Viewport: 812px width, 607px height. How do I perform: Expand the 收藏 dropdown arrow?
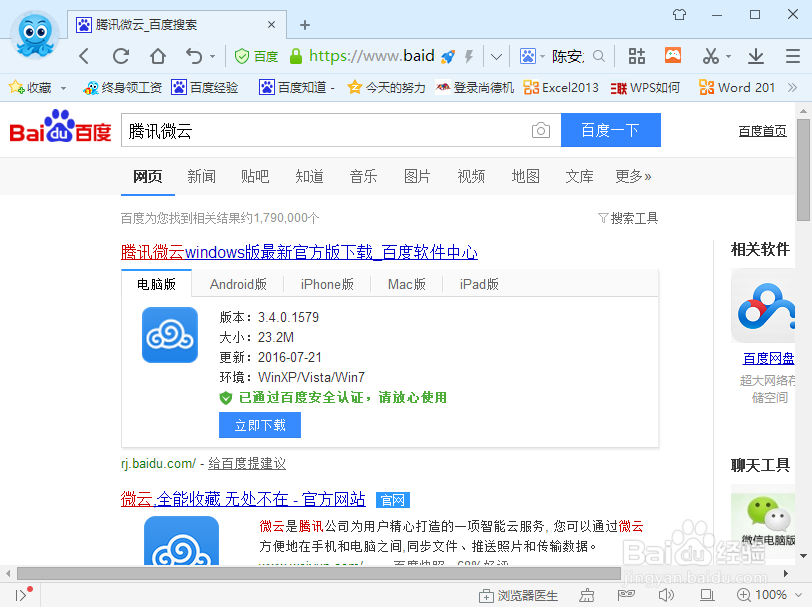click(x=63, y=88)
